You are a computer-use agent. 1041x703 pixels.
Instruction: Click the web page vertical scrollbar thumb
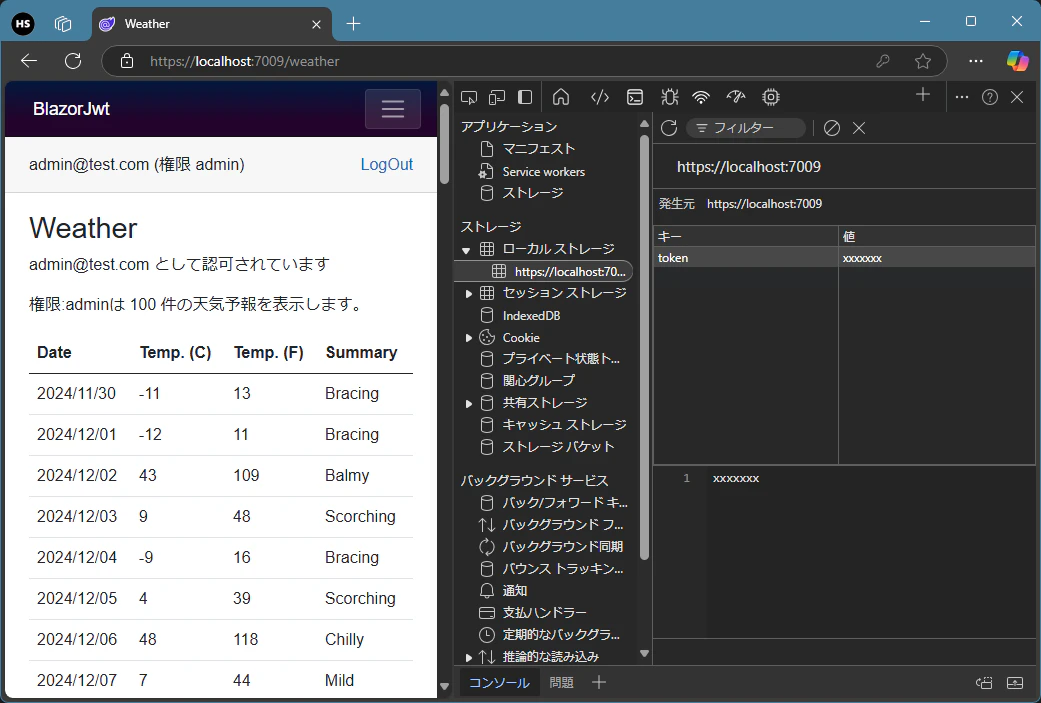click(444, 142)
